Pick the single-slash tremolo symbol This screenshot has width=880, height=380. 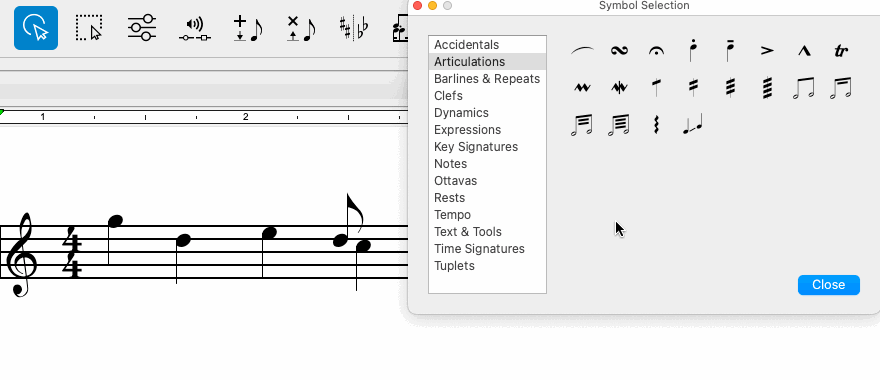pos(656,88)
